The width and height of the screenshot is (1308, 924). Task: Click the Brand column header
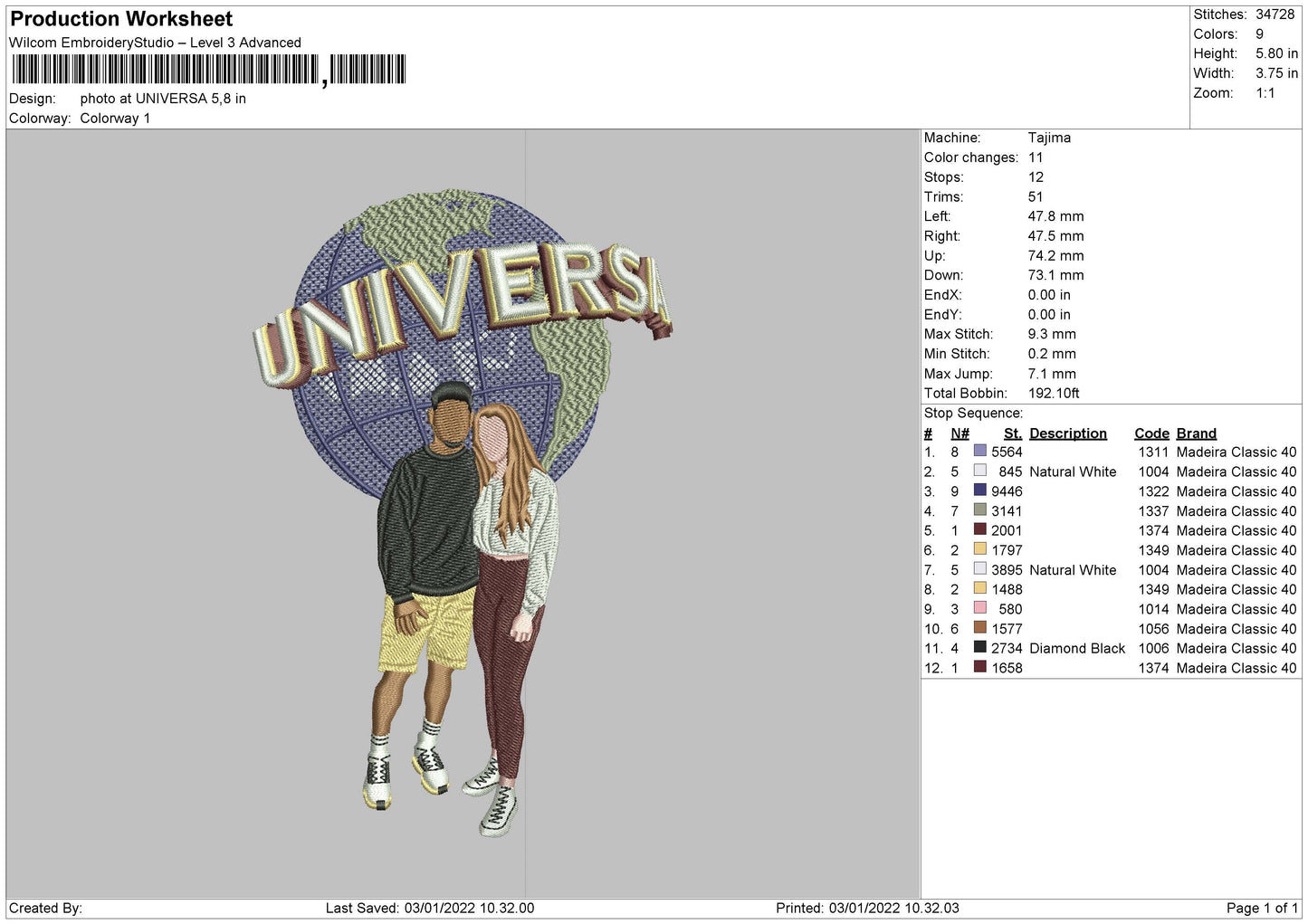[1197, 433]
